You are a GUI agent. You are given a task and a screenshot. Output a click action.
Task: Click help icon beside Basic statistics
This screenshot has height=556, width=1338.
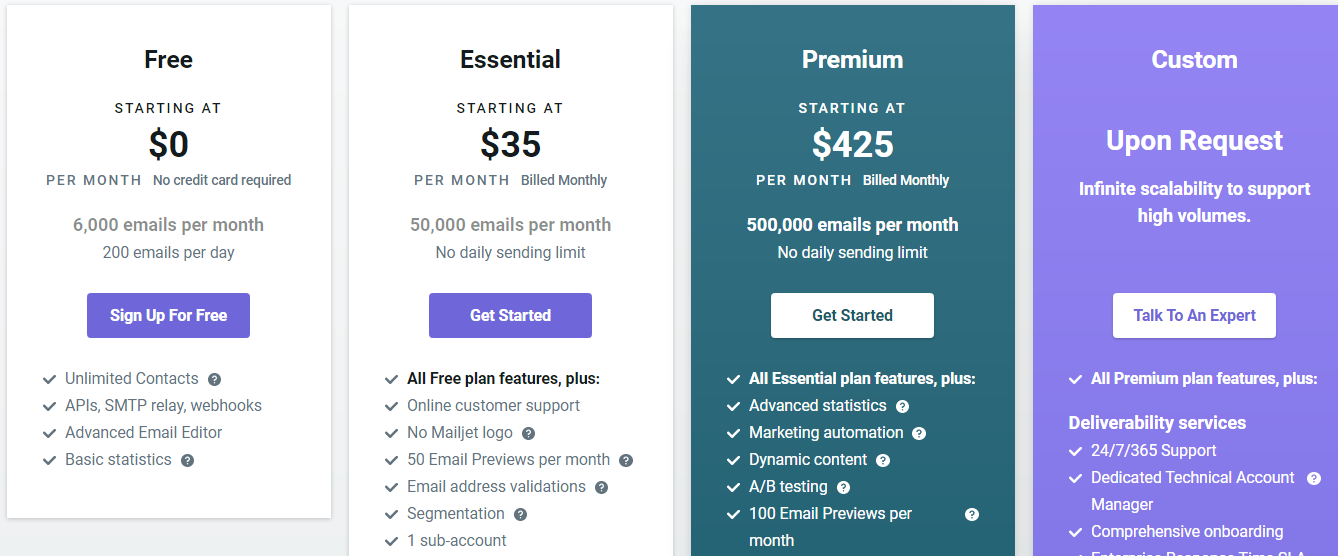pos(187,460)
